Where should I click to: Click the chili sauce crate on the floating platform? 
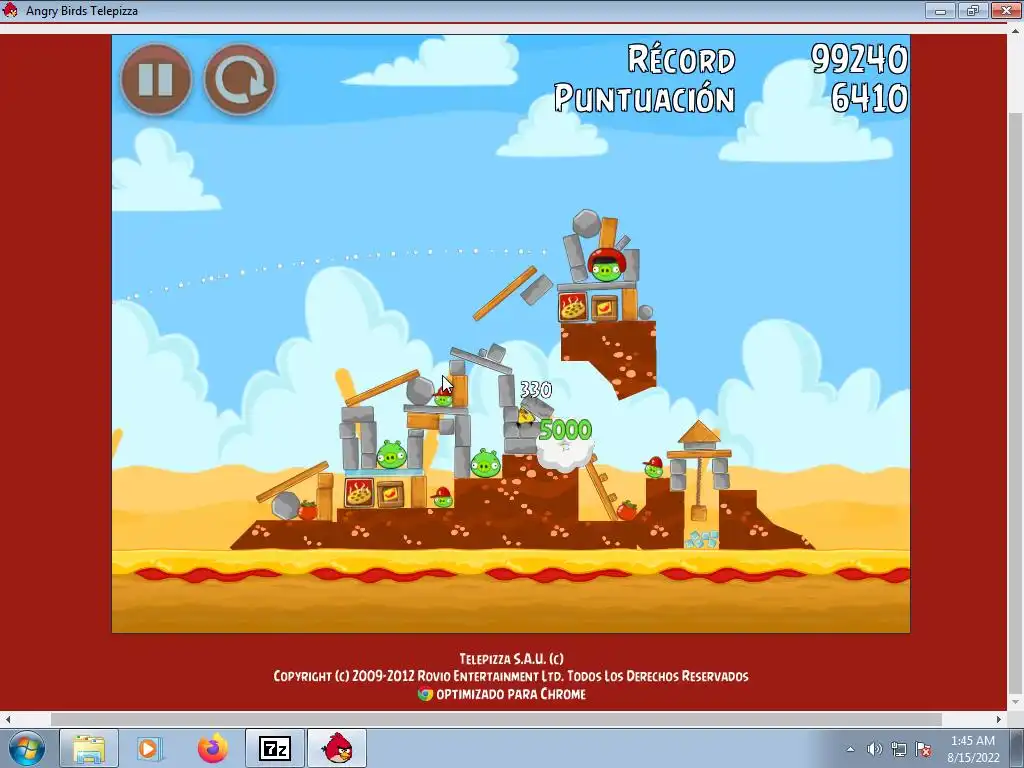pos(604,308)
